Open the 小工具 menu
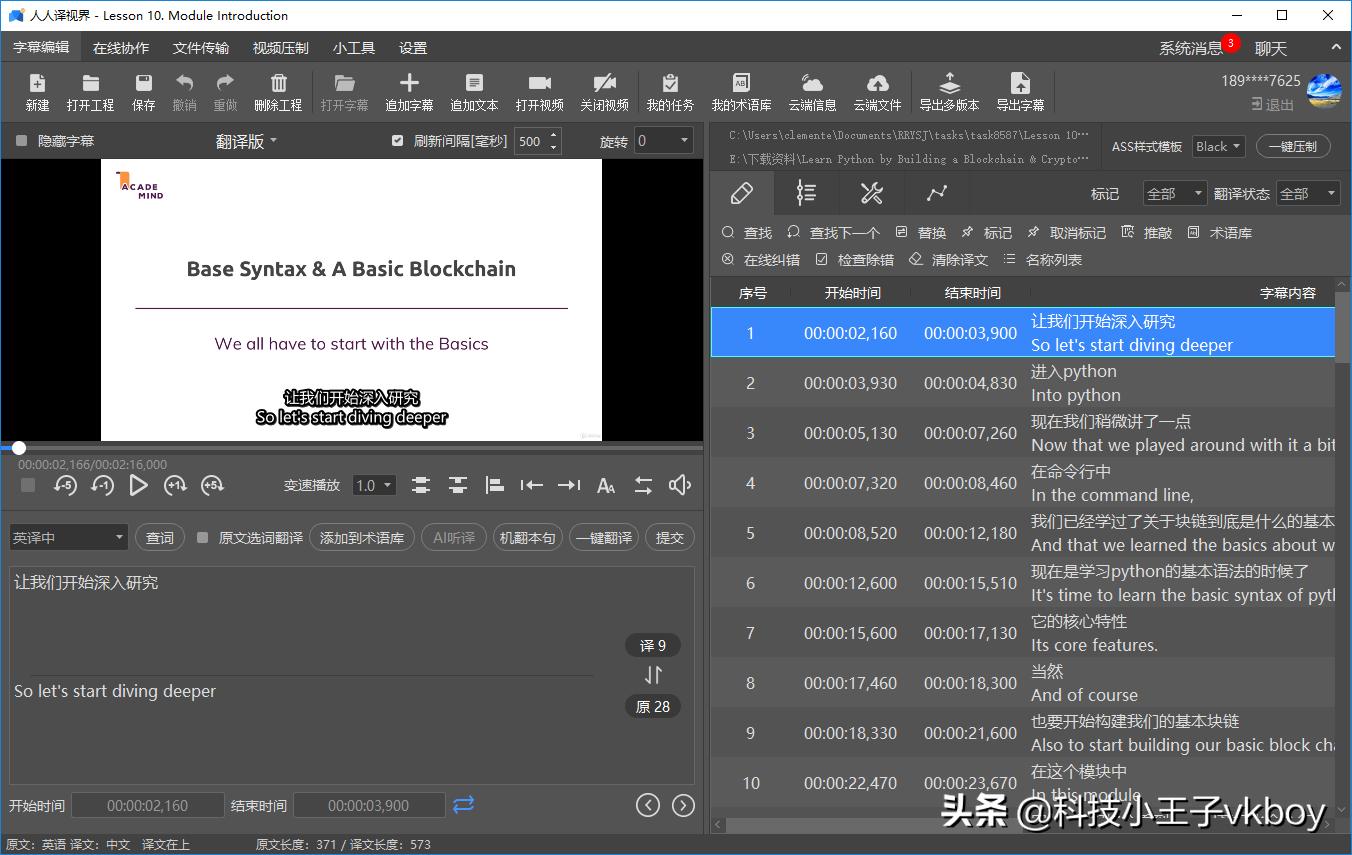Screen dimensions: 1352x855 pos(354,48)
